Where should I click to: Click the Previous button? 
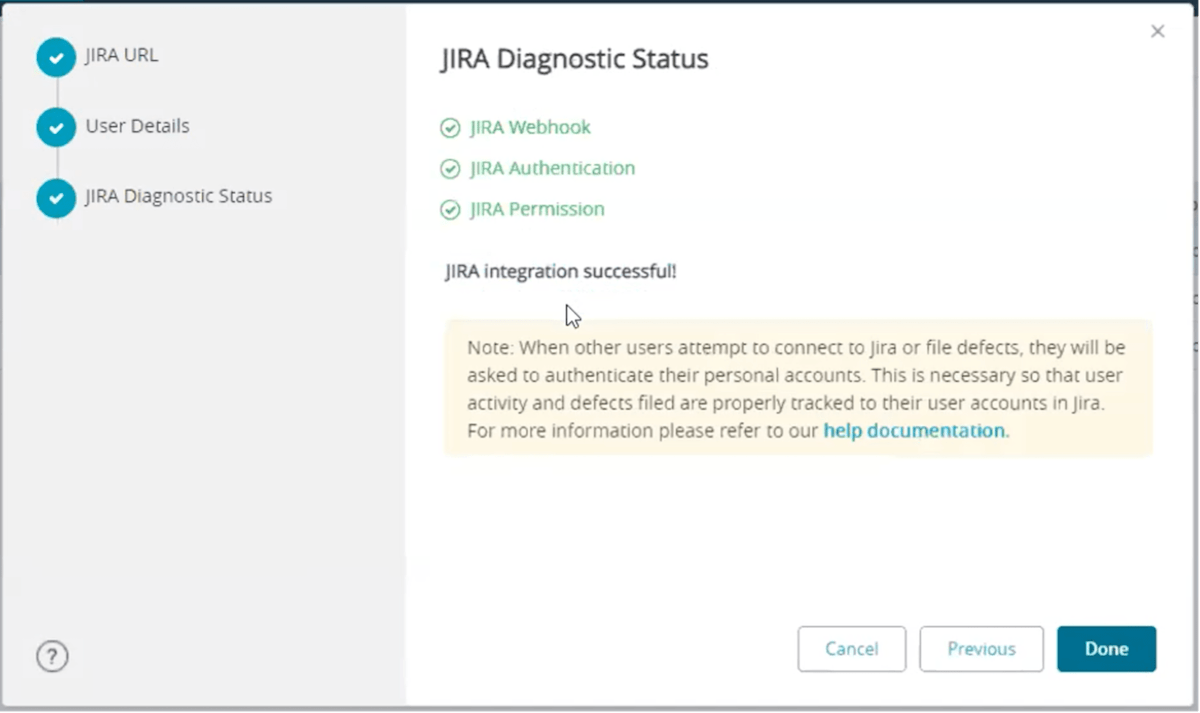pos(981,649)
